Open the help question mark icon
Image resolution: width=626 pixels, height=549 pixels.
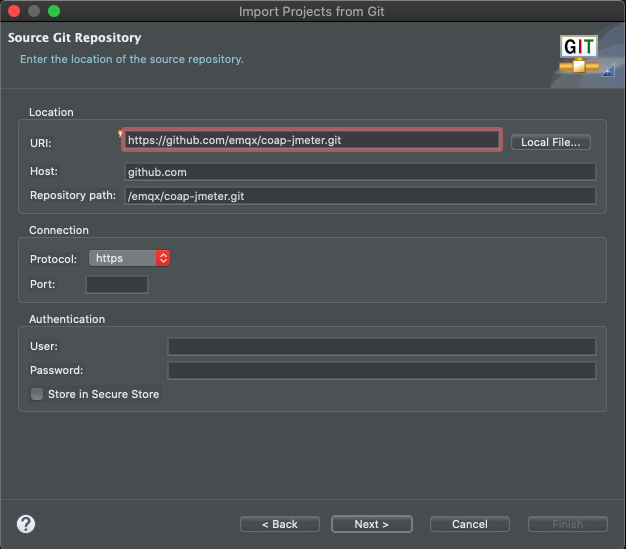(26, 524)
